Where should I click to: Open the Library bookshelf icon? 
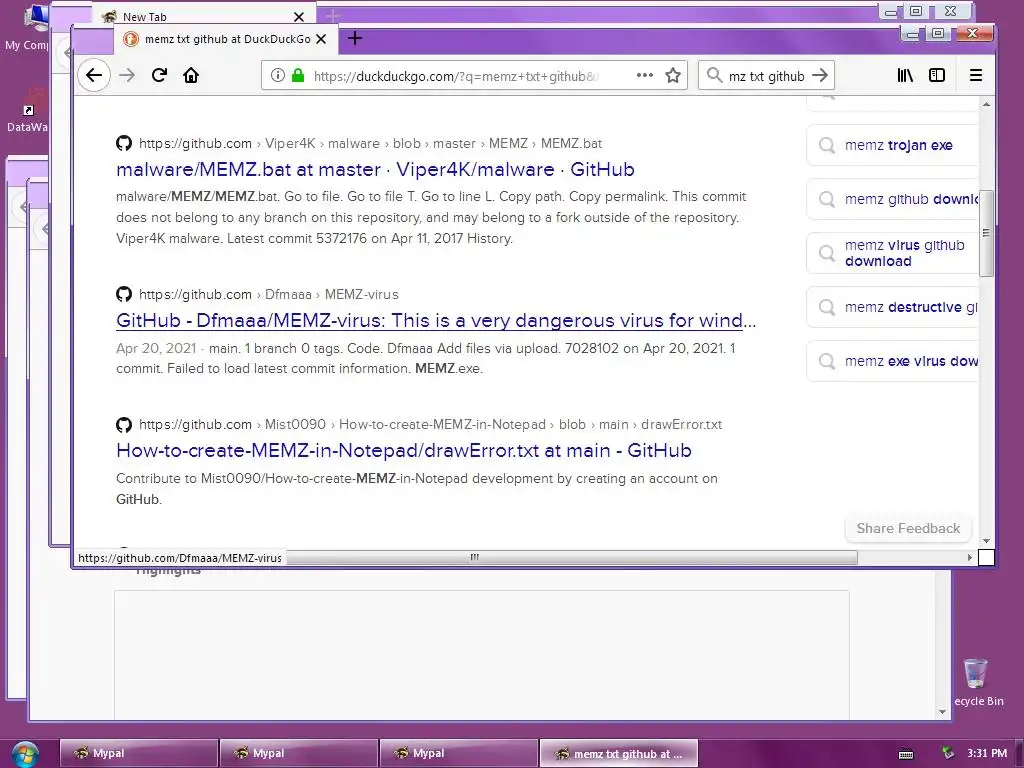coord(905,75)
